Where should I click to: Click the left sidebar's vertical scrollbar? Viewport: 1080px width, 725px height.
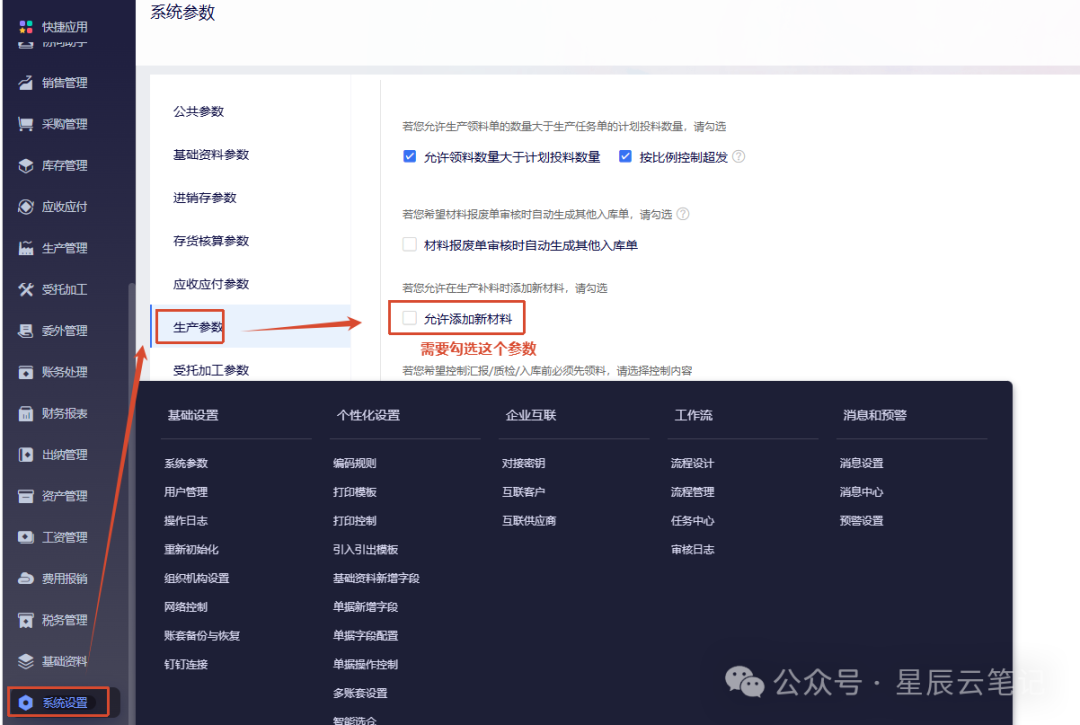click(132, 503)
